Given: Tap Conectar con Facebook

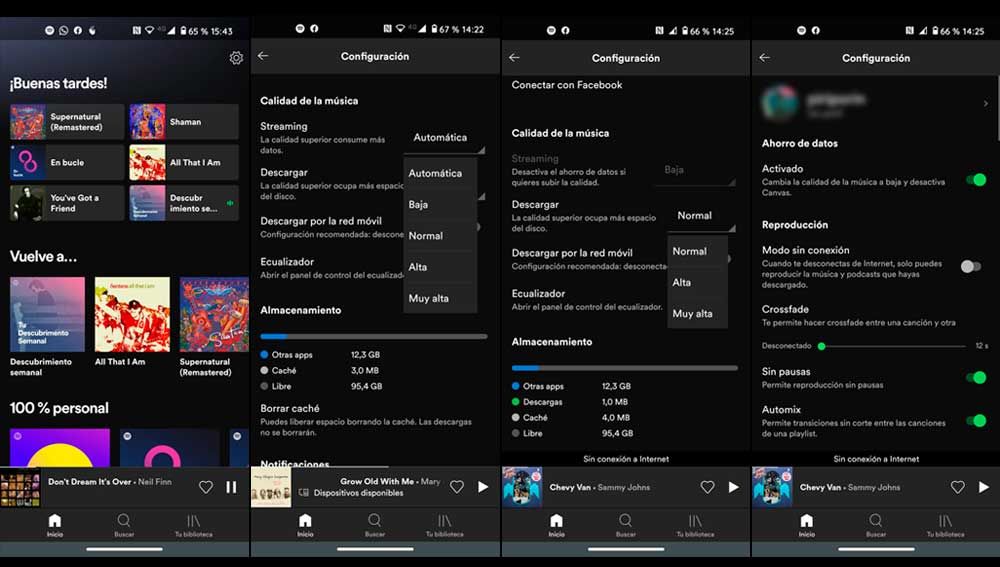Looking at the screenshot, I should point(566,85).
